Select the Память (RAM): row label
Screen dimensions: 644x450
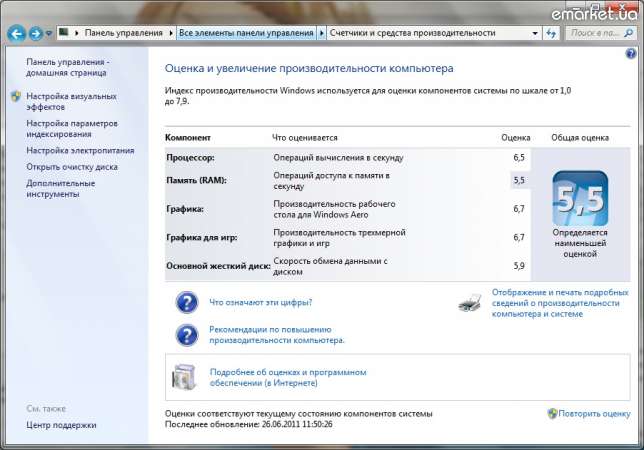click(x=196, y=180)
